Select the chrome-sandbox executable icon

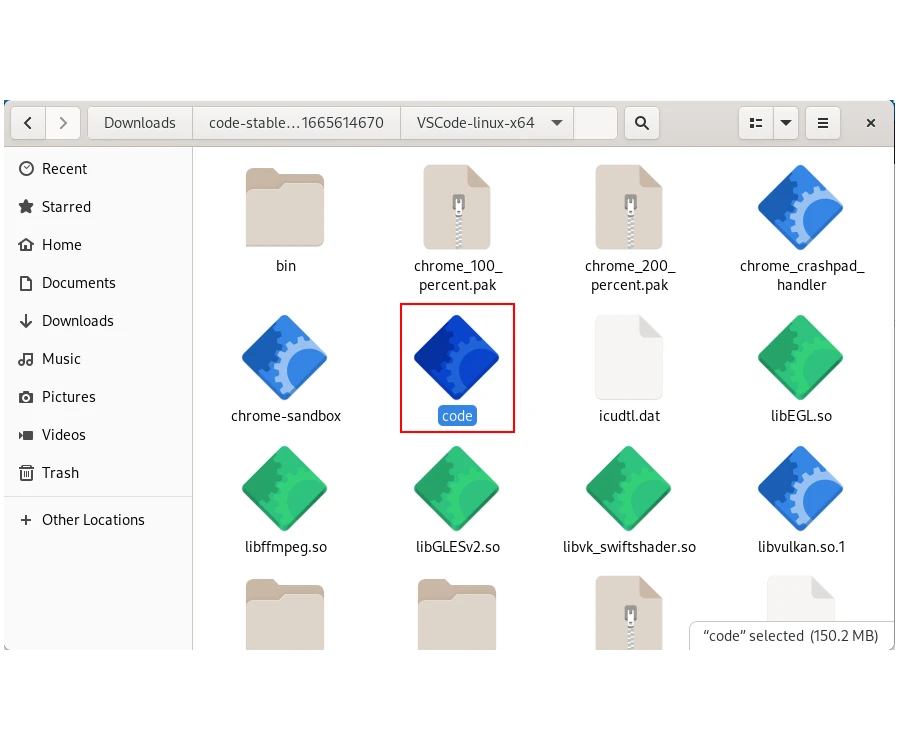pos(285,357)
